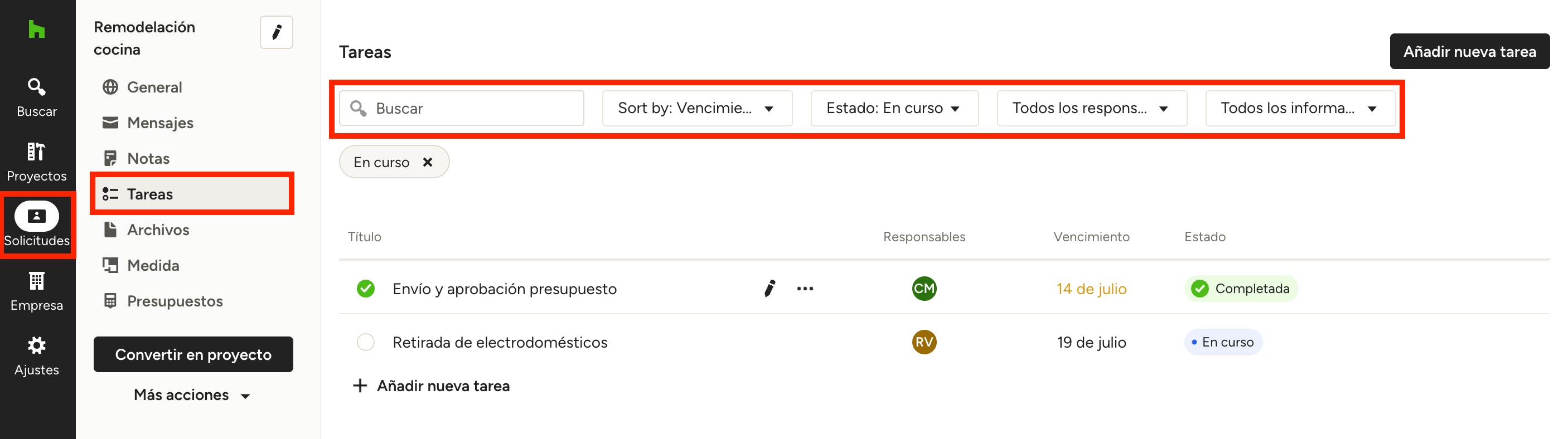Open Buscar in the left sidebar
The height and width of the screenshot is (439, 1568).
[36, 97]
